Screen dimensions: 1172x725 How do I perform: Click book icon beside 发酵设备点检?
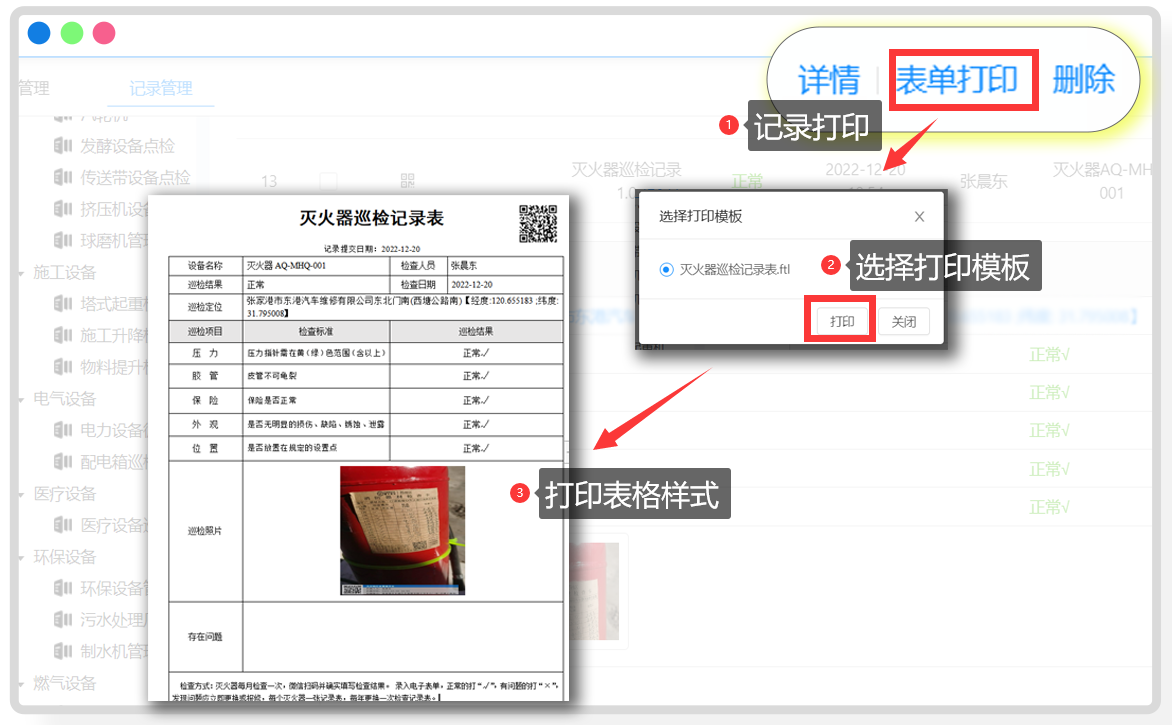pos(63,145)
